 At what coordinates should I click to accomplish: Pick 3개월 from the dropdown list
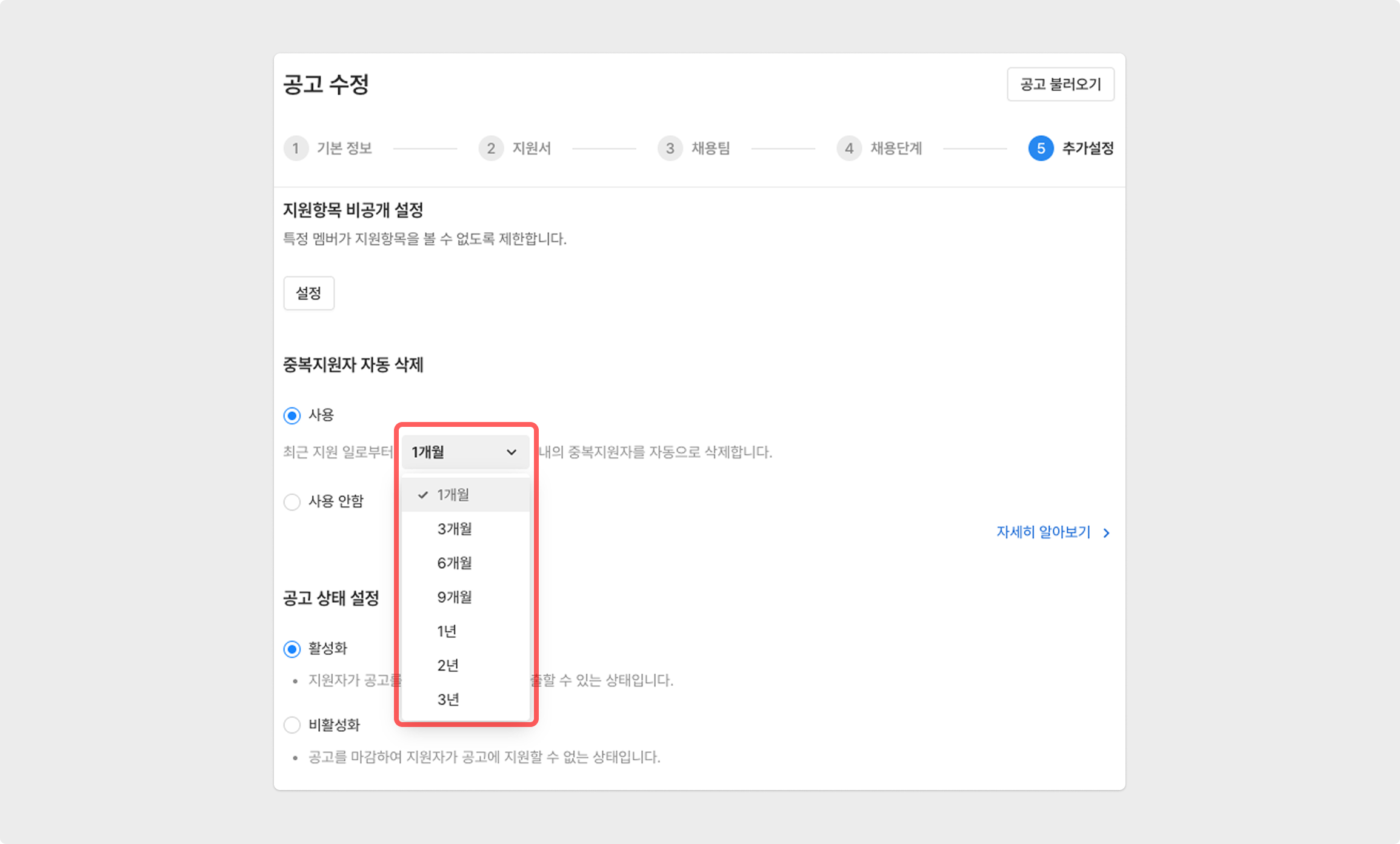455,529
